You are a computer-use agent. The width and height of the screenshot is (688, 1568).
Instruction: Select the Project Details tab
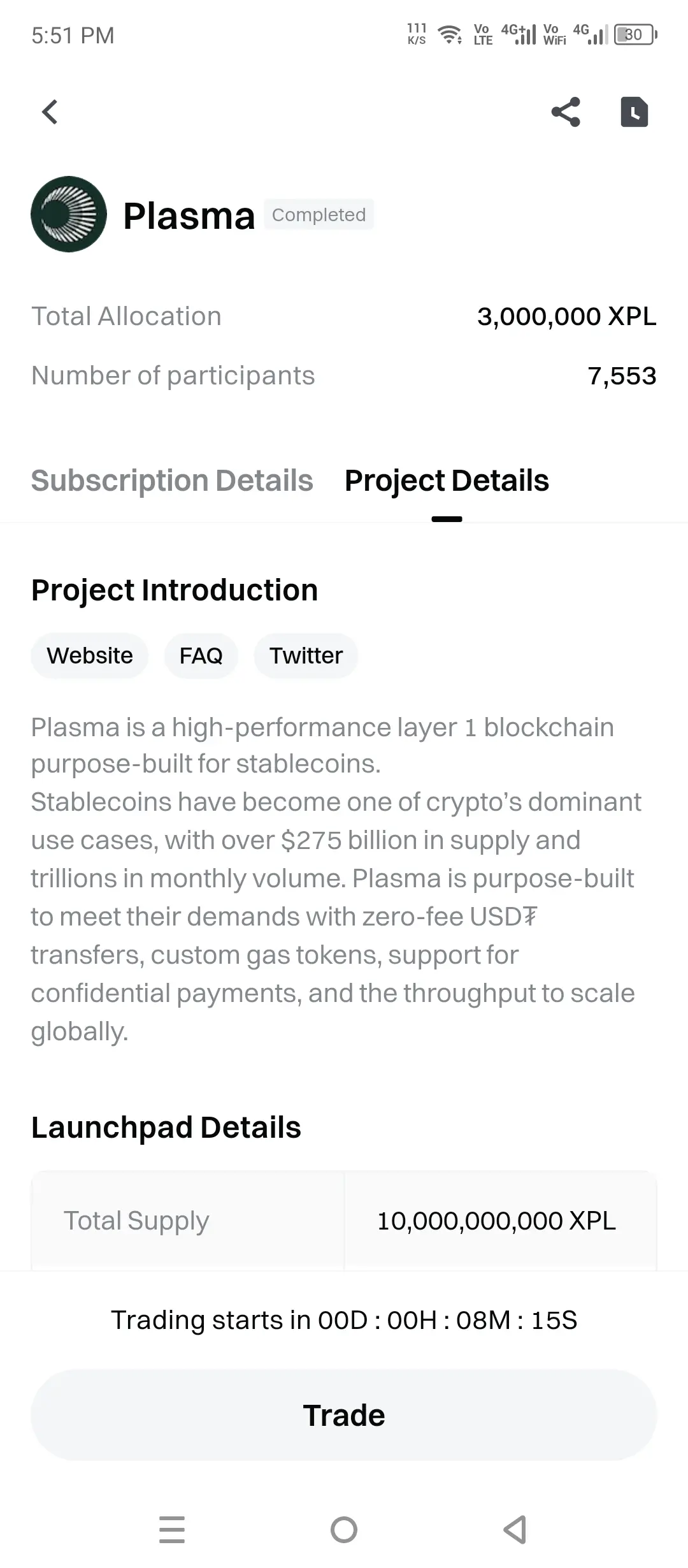tap(447, 481)
